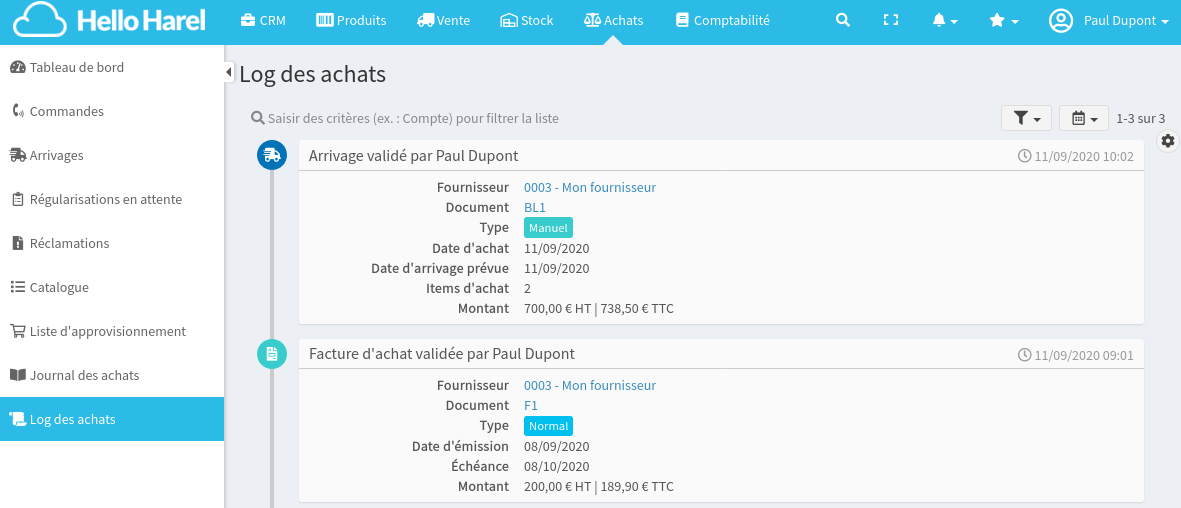
Task: Go to Stock module
Action: point(526,20)
